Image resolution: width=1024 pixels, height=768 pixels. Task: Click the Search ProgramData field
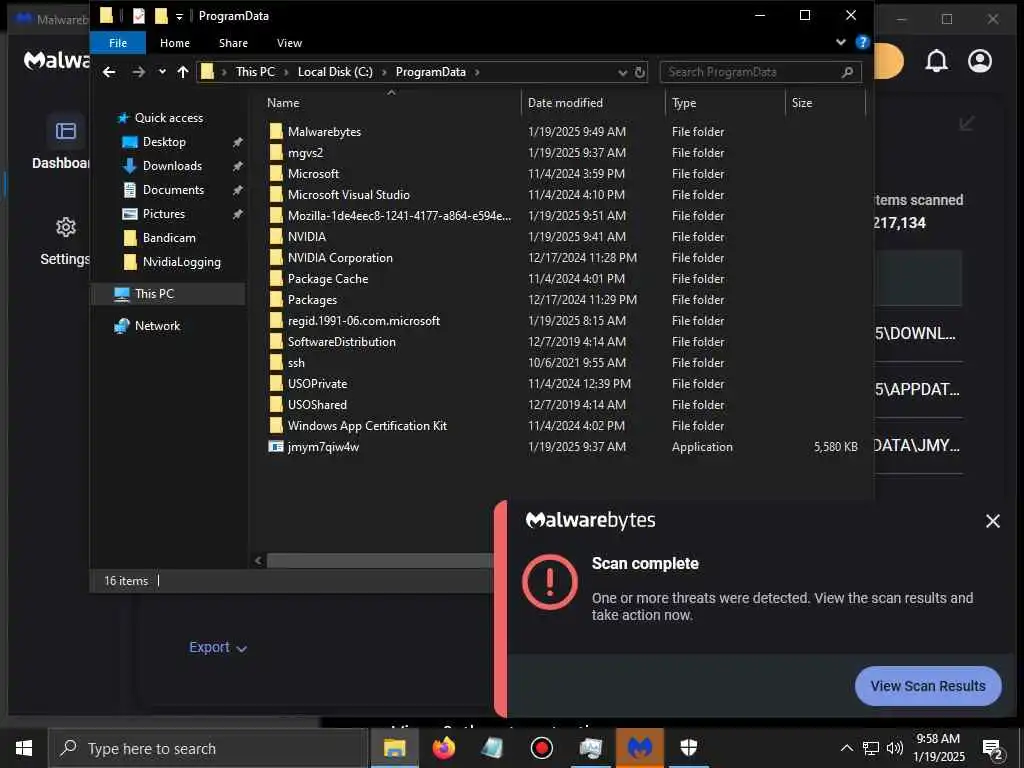[760, 72]
